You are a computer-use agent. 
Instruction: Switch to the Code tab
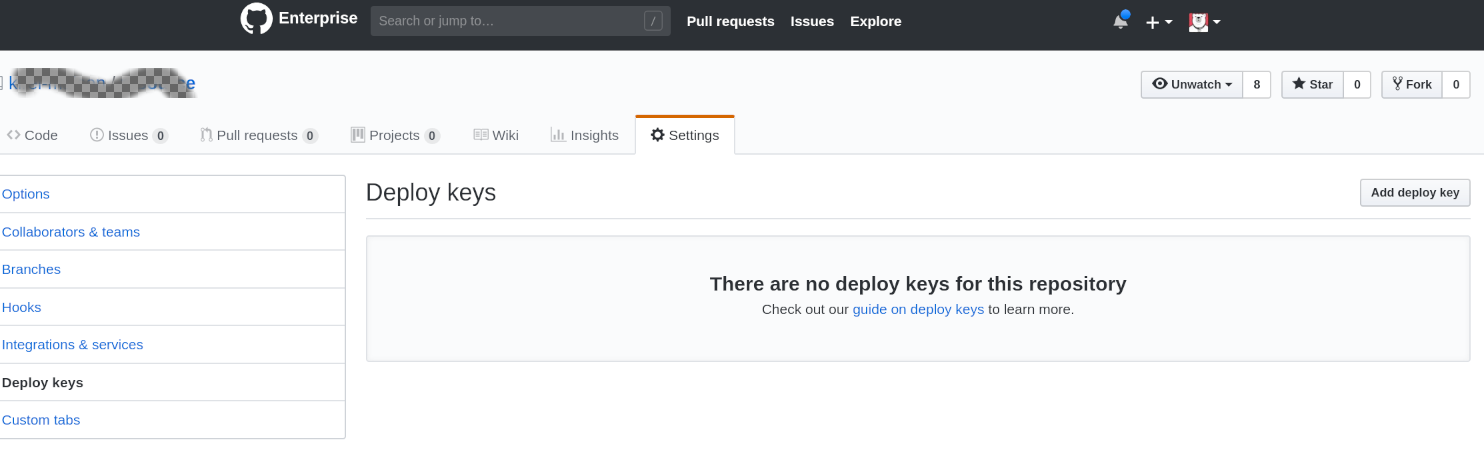pyautogui.click(x=32, y=135)
